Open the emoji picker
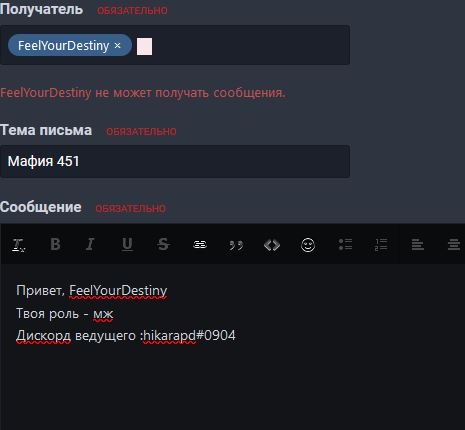The height and width of the screenshot is (430, 465). tap(308, 245)
